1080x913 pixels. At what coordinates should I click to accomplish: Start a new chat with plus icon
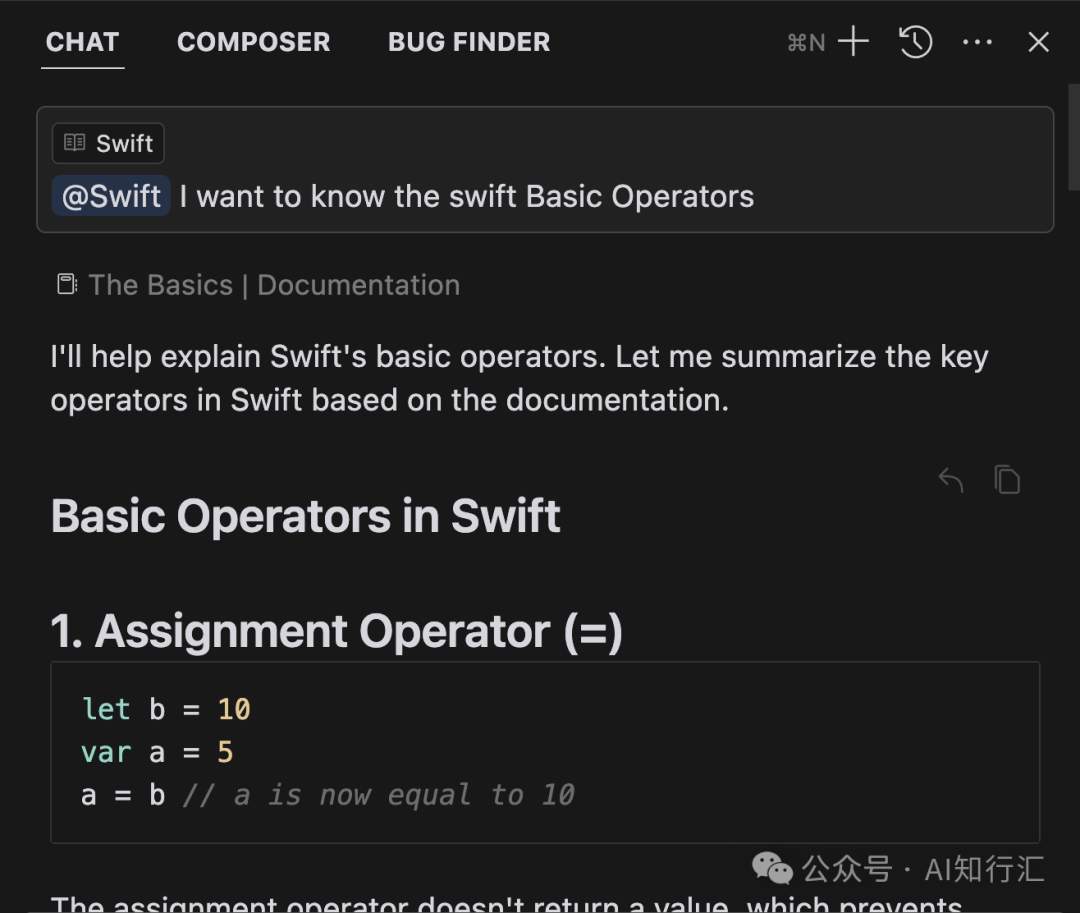coord(853,41)
